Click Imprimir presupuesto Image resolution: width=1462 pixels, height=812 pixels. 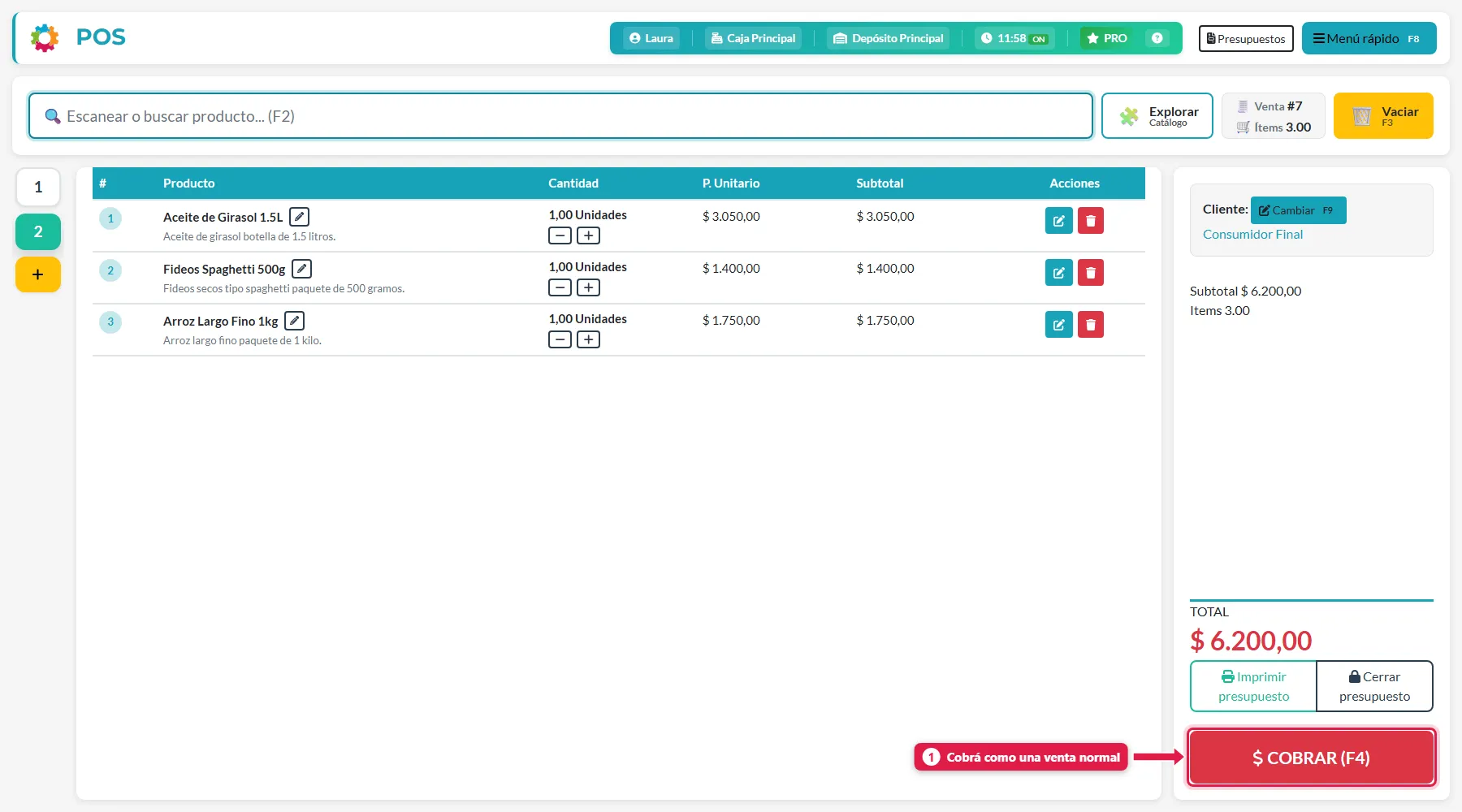point(1253,687)
